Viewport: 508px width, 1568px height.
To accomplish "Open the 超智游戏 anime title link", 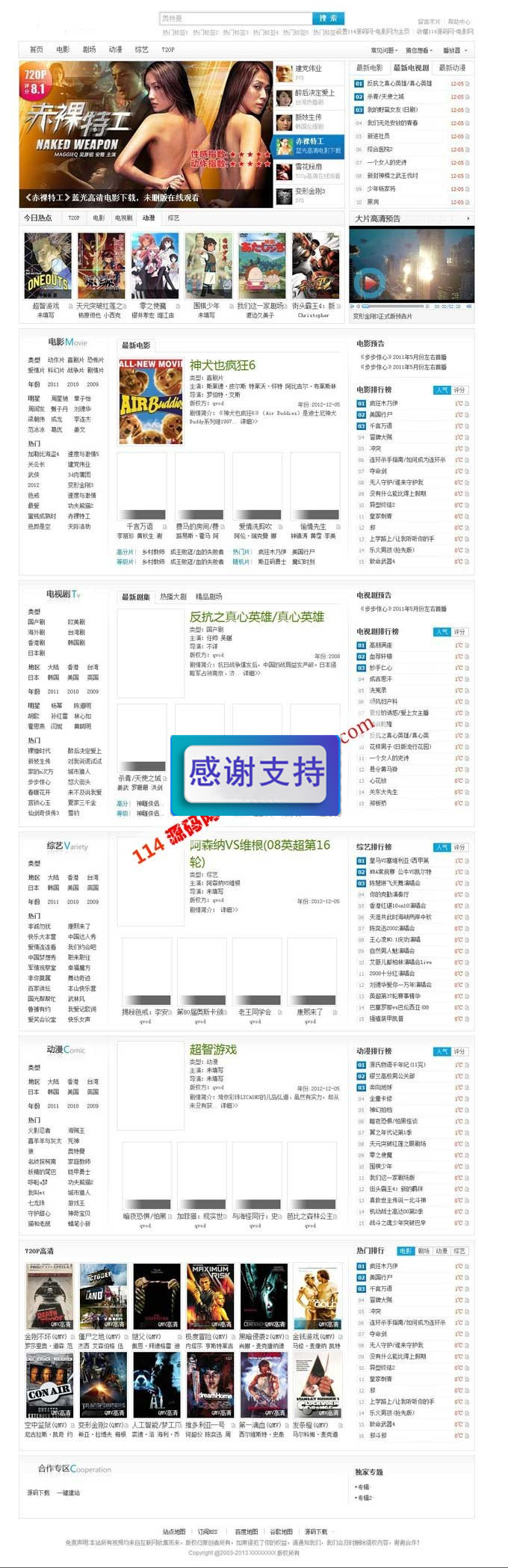I will [213, 1049].
